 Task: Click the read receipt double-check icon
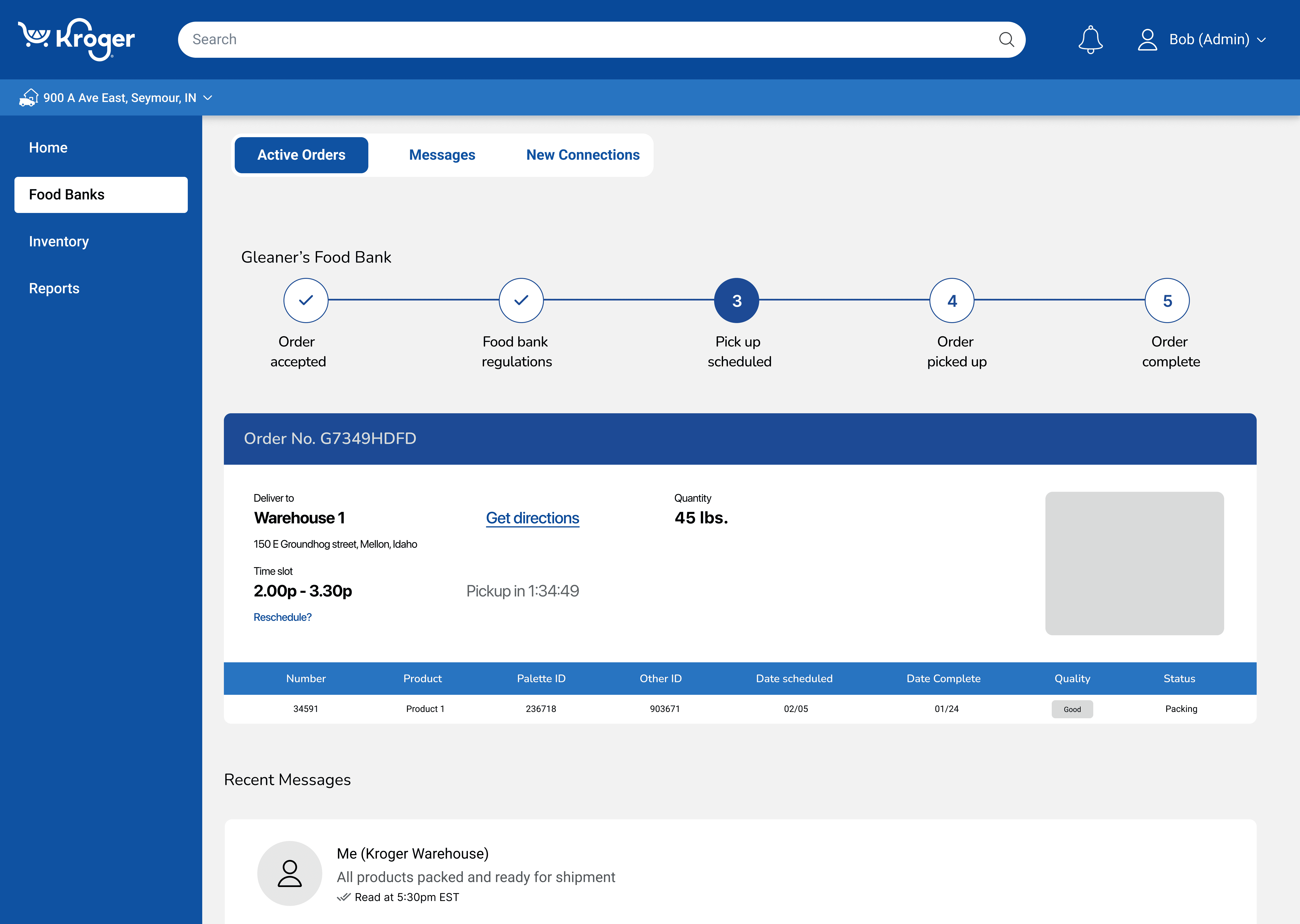point(343,897)
